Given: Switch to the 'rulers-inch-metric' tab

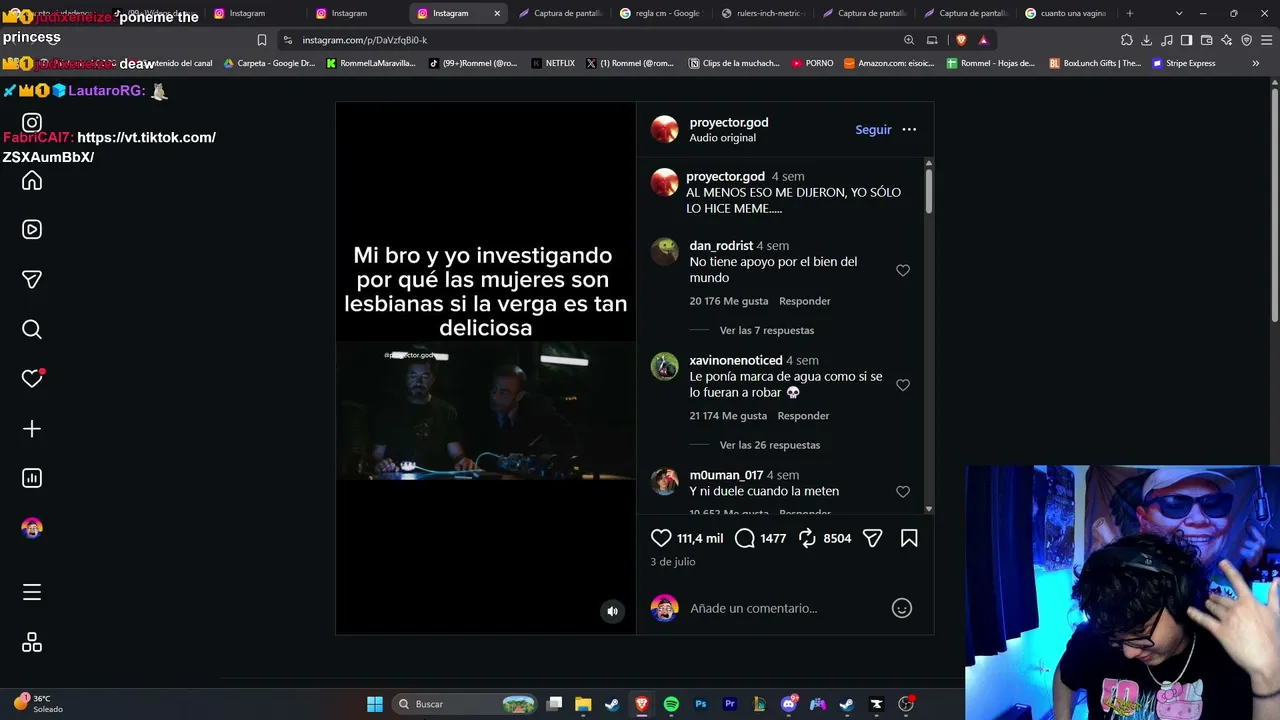Looking at the screenshot, I should [762, 13].
